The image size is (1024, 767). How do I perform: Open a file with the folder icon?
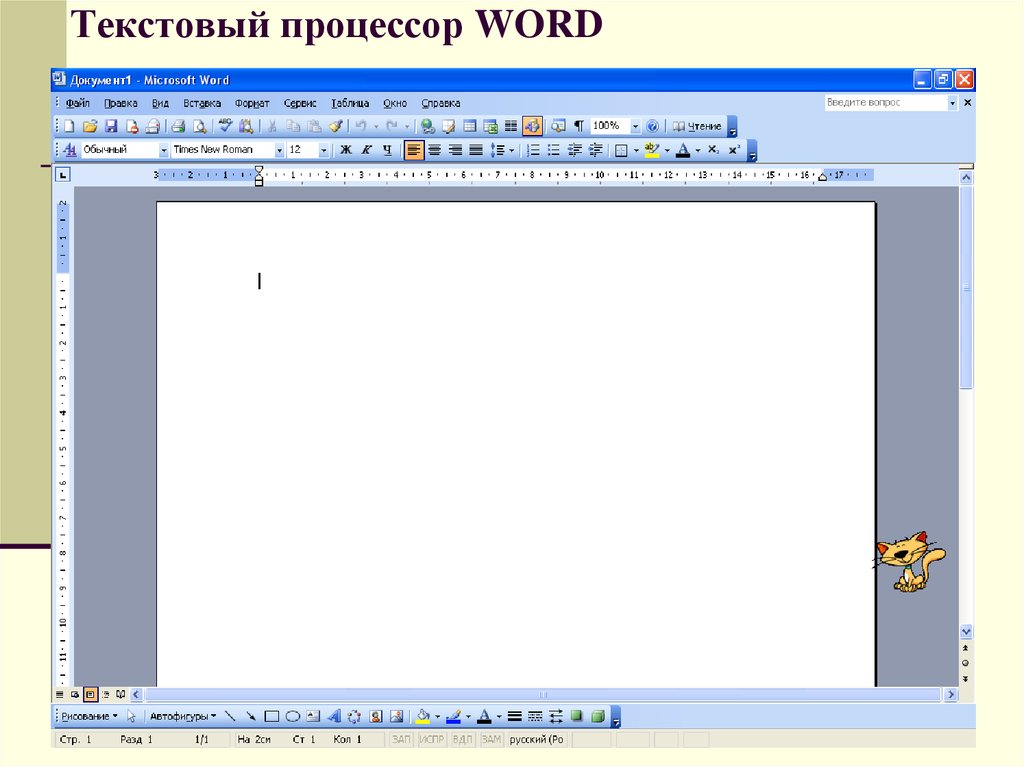click(90, 126)
